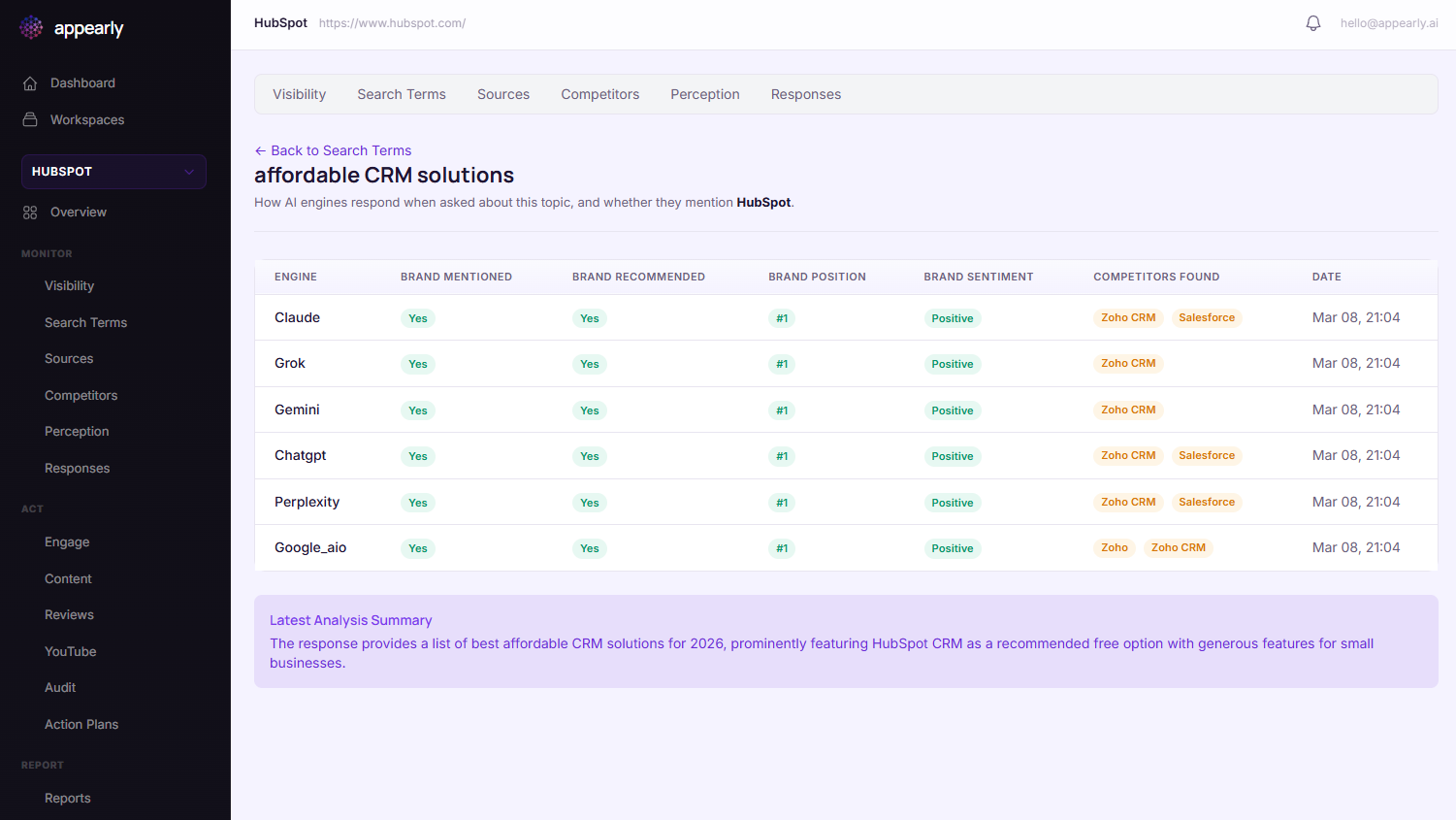Click the Zoho tag in Google_aio row
1456x820 pixels.
point(1114,547)
